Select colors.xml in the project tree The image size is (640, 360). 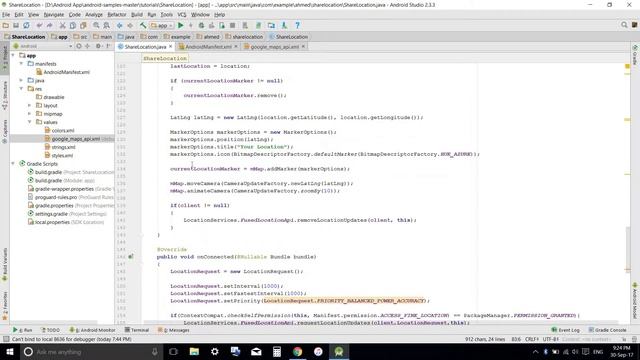59,130
